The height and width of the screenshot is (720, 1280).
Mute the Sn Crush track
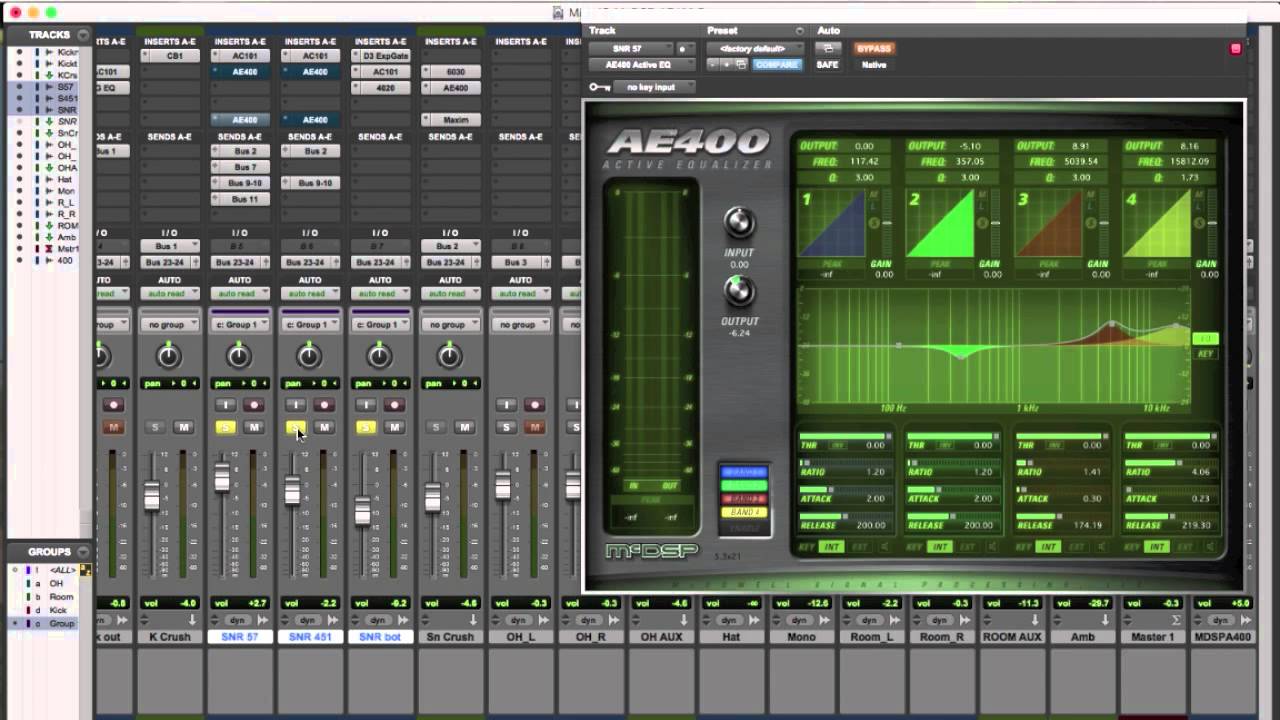pos(463,427)
